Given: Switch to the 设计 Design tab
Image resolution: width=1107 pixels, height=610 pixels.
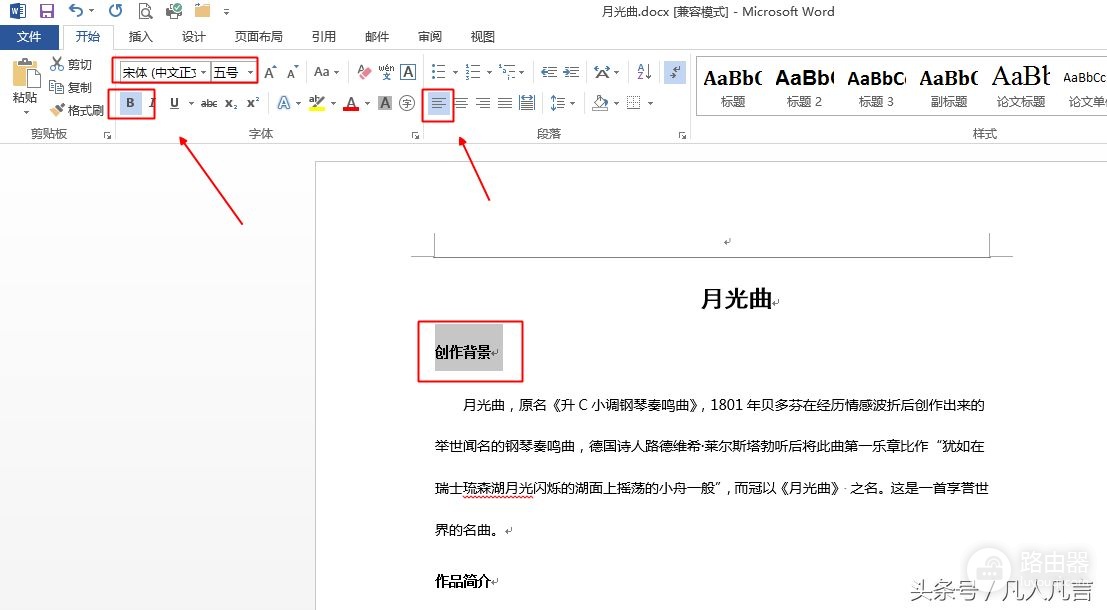Looking at the screenshot, I should pyautogui.click(x=193, y=37).
